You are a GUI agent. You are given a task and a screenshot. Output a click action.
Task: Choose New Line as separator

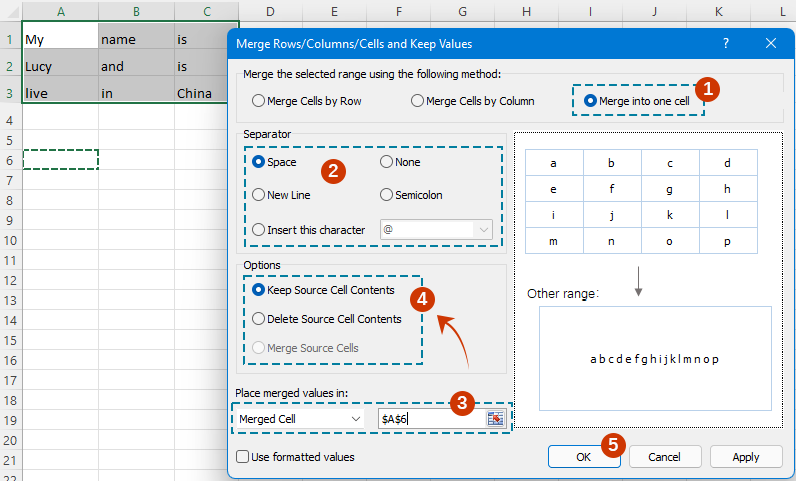[281, 195]
